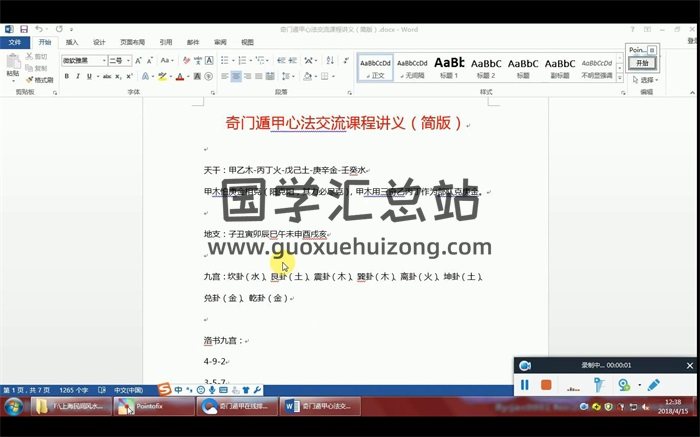Click the Format Painter (格式刷) button
Screen dimensions: 700x437
[x=41, y=80]
